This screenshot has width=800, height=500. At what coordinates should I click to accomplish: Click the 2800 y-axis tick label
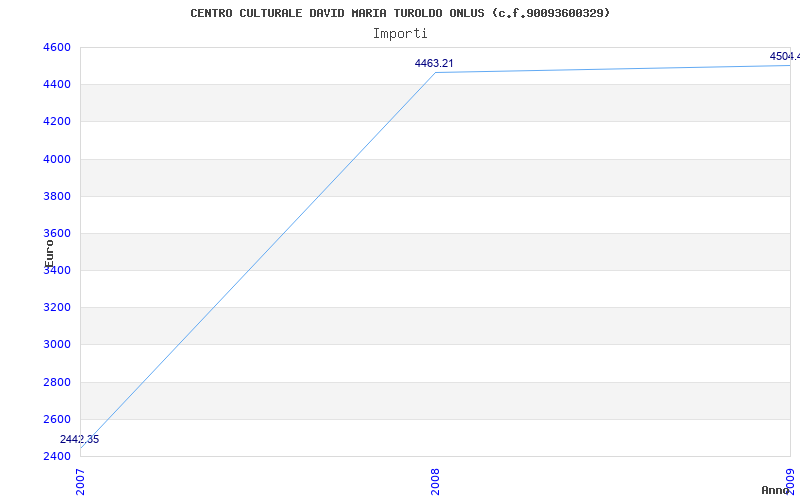57,382
